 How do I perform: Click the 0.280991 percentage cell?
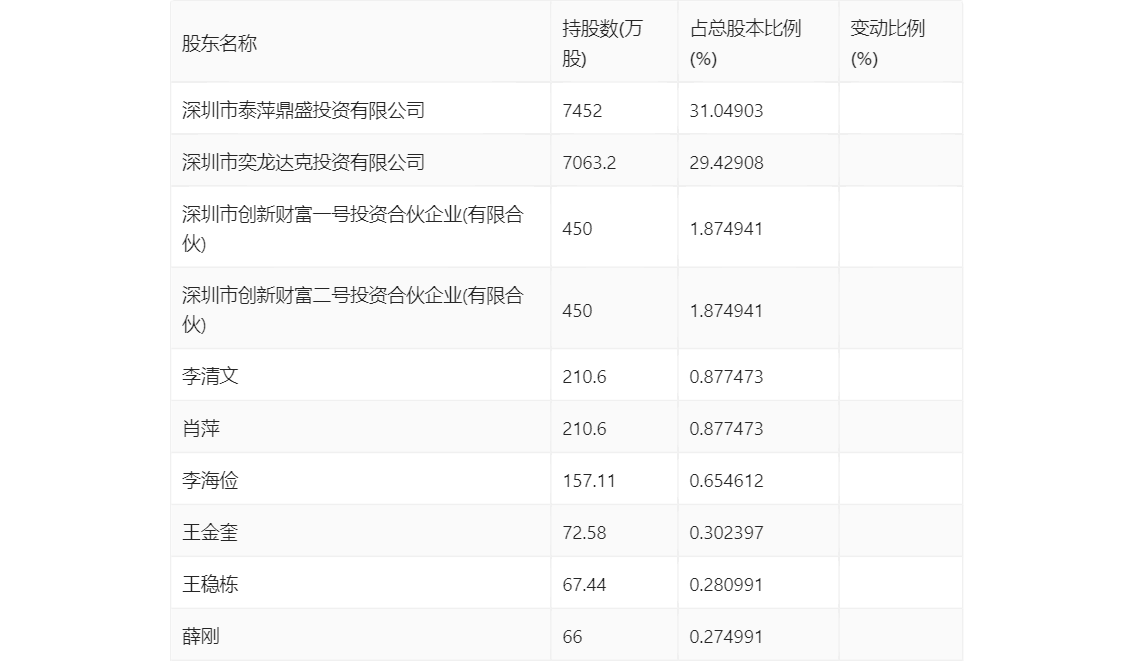[726, 585]
